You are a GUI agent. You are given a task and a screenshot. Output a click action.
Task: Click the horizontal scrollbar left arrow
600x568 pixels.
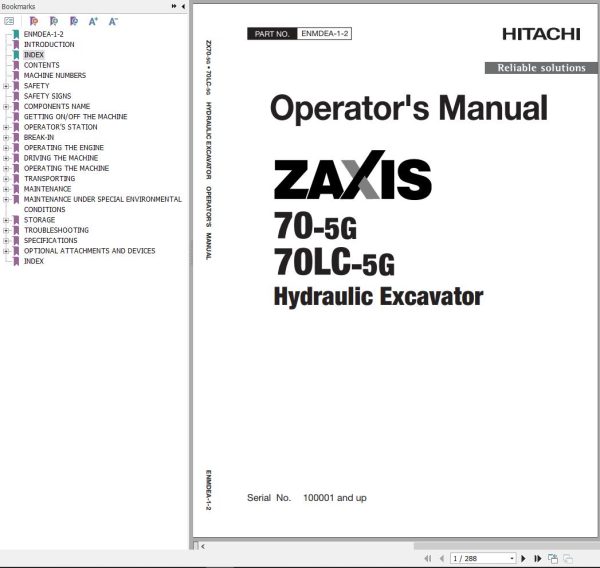203,546
